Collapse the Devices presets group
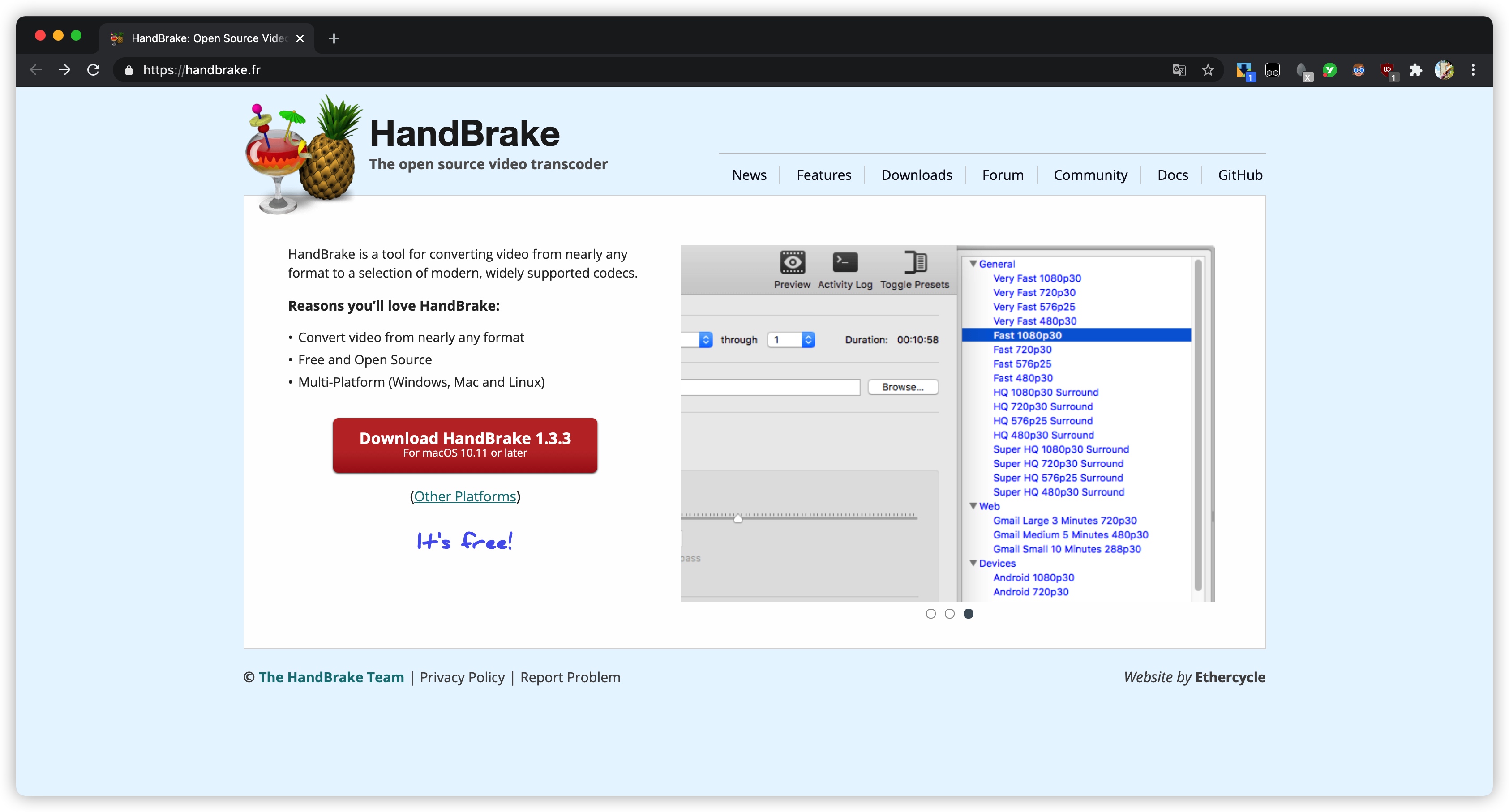This screenshot has height=812, width=1509. [973, 563]
